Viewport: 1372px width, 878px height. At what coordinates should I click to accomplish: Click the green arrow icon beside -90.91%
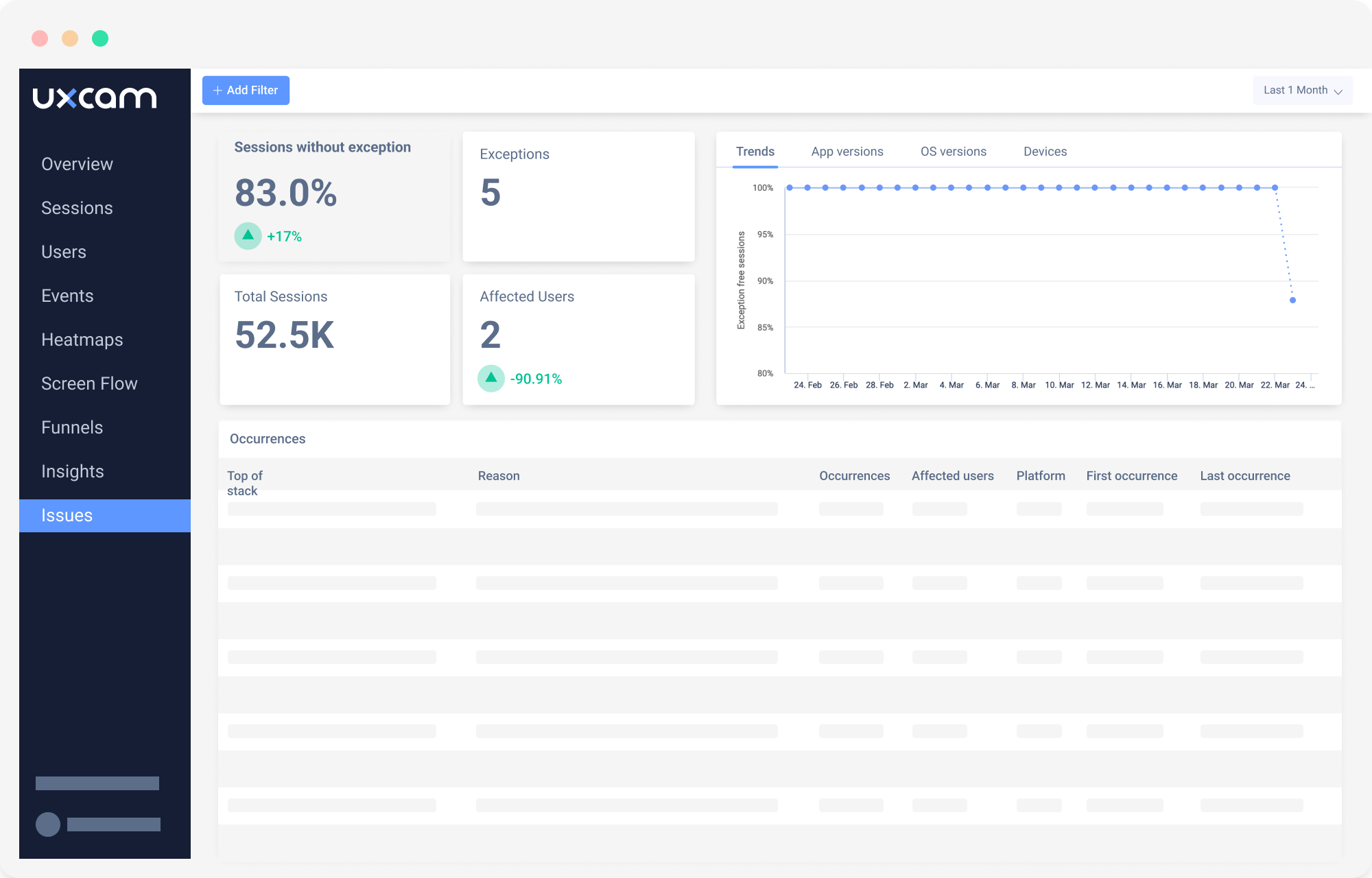(x=491, y=378)
